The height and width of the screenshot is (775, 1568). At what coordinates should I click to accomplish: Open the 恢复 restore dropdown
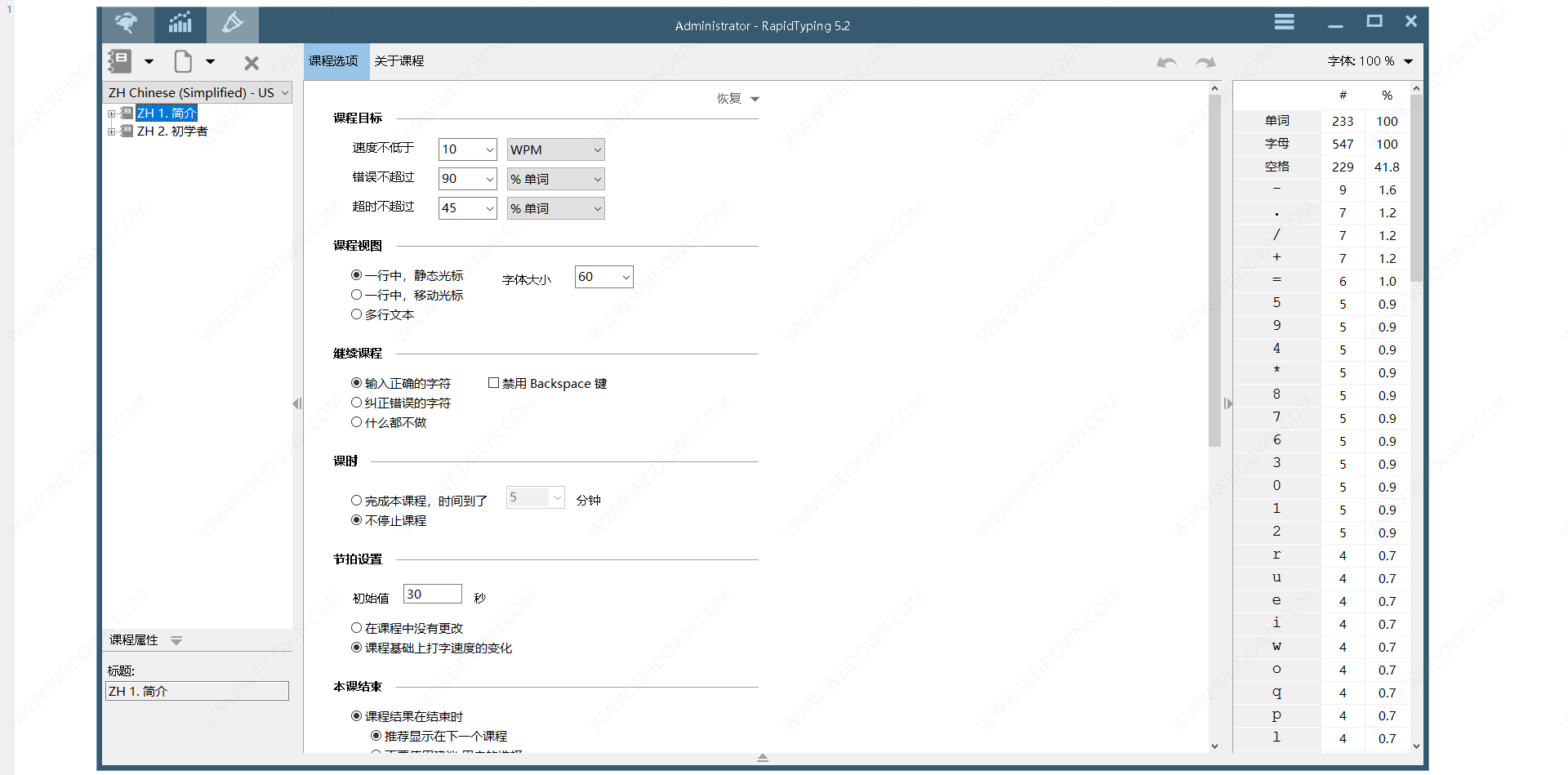(738, 99)
